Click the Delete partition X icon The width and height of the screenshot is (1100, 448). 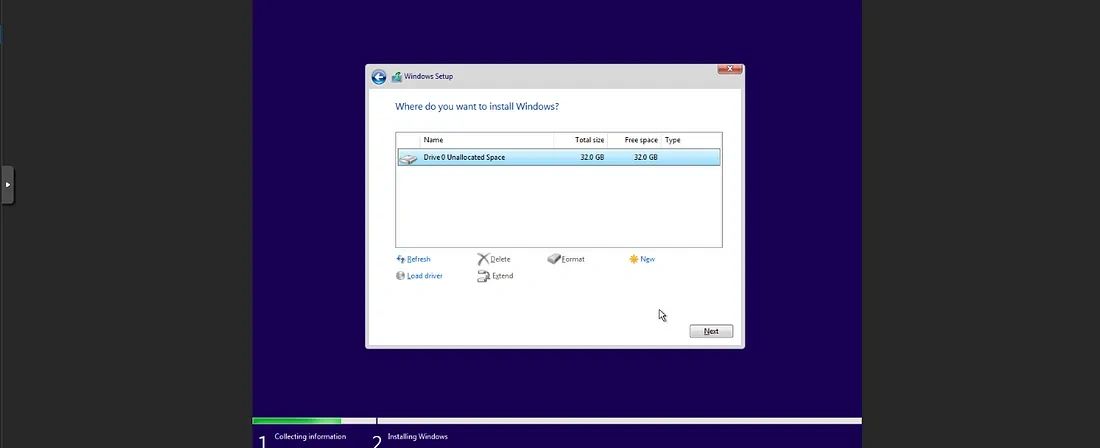483,259
